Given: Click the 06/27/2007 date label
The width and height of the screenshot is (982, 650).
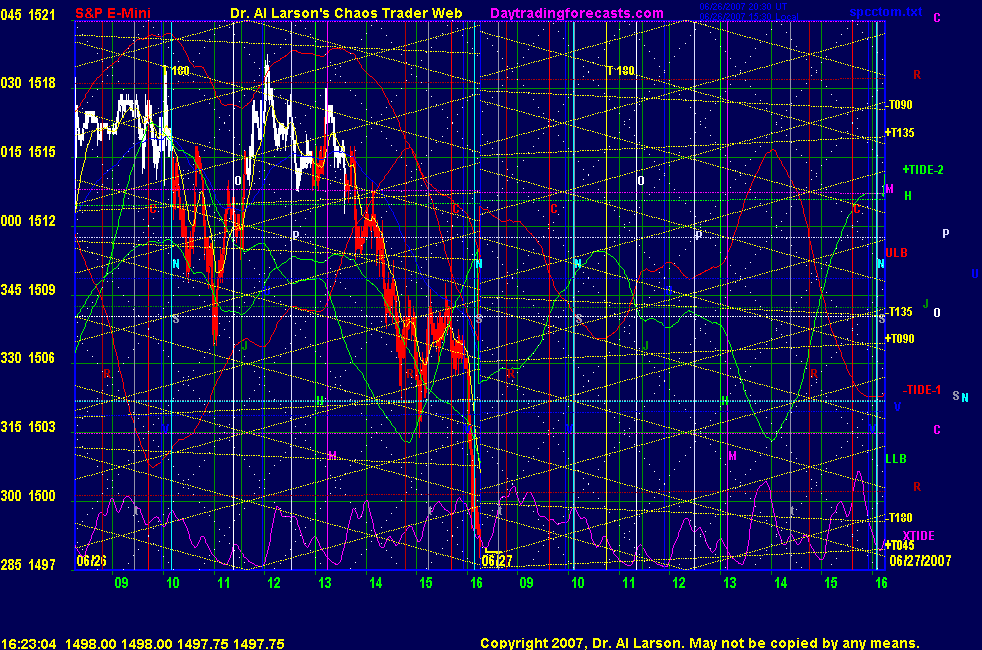Looking at the screenshot, I should click(x=920, y=560).
